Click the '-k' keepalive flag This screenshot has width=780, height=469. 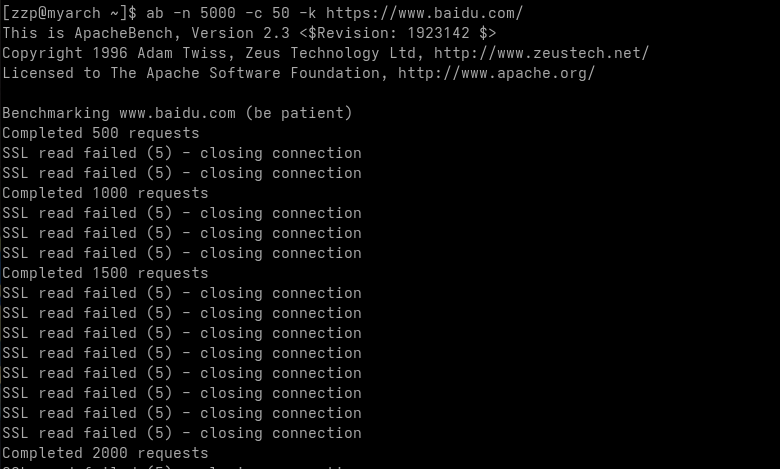click(x=307, y=13)
